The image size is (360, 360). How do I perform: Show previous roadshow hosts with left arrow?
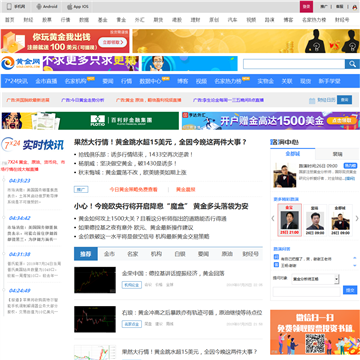click(273, 219)
